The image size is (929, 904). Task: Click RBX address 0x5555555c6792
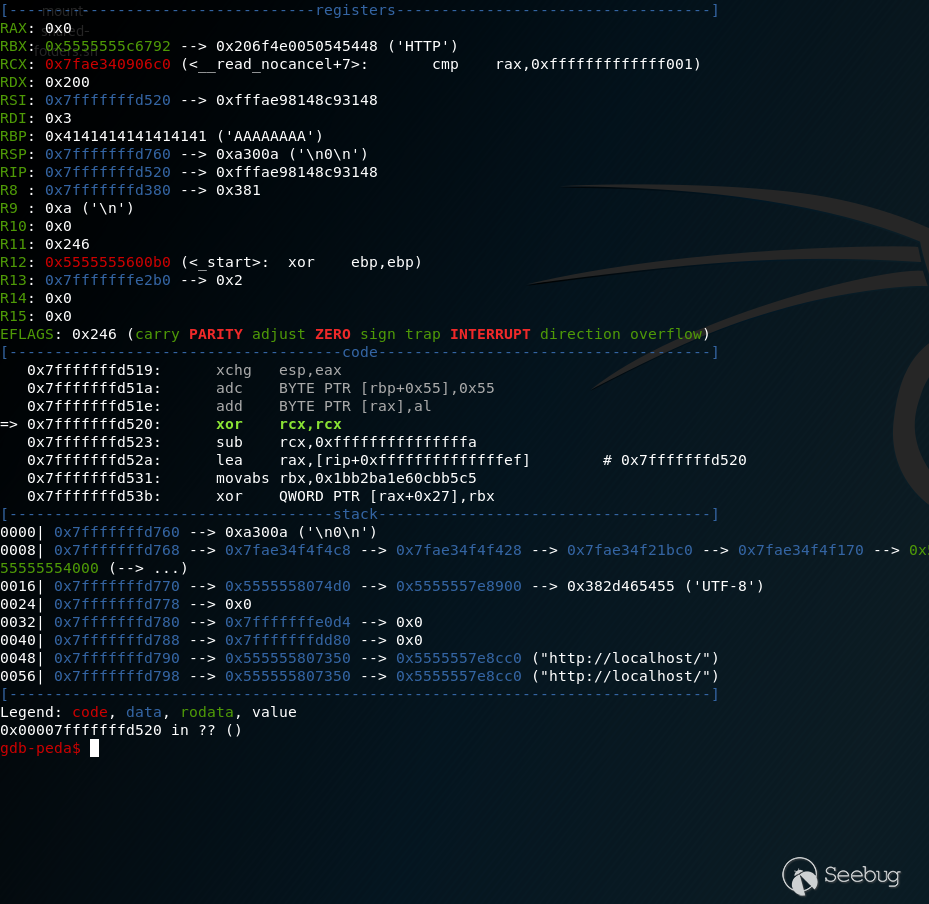pos(108,46)
